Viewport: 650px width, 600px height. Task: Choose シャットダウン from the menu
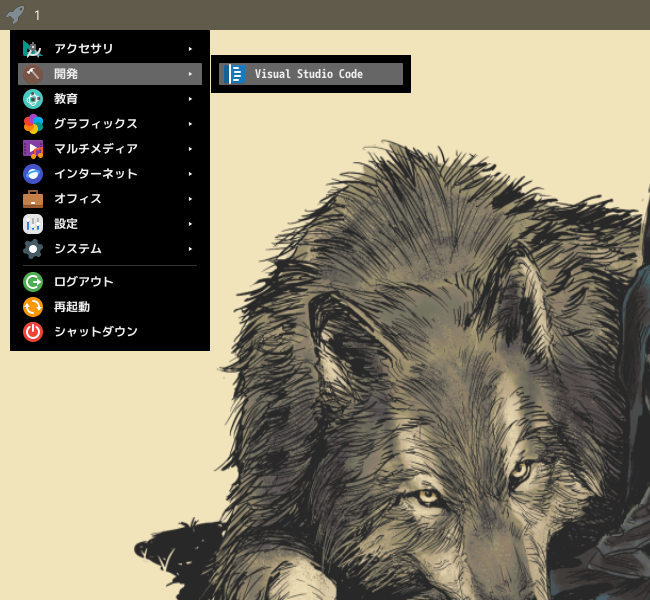point(110,332)
